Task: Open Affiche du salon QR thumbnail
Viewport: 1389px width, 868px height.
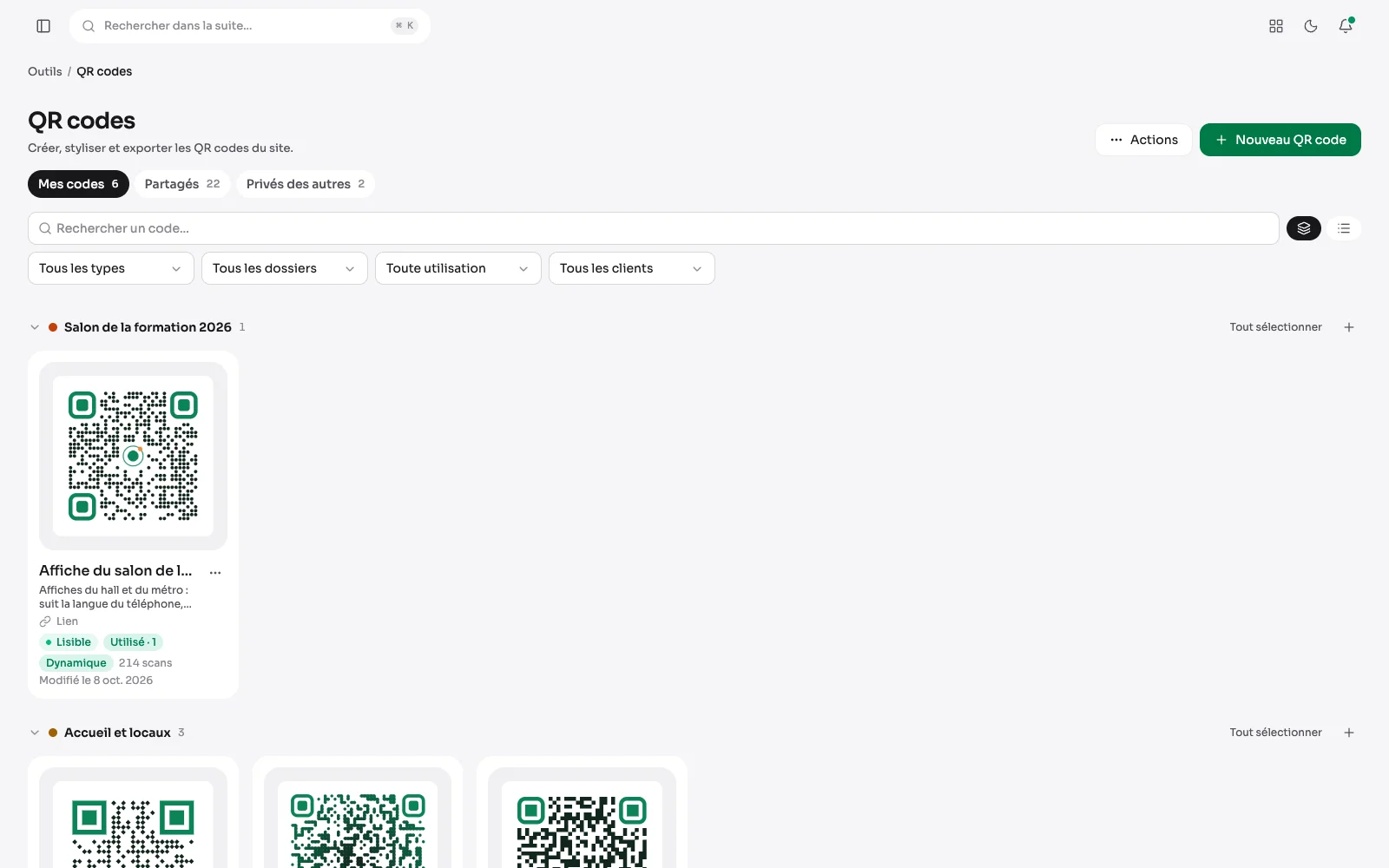Action: [133, 456]
